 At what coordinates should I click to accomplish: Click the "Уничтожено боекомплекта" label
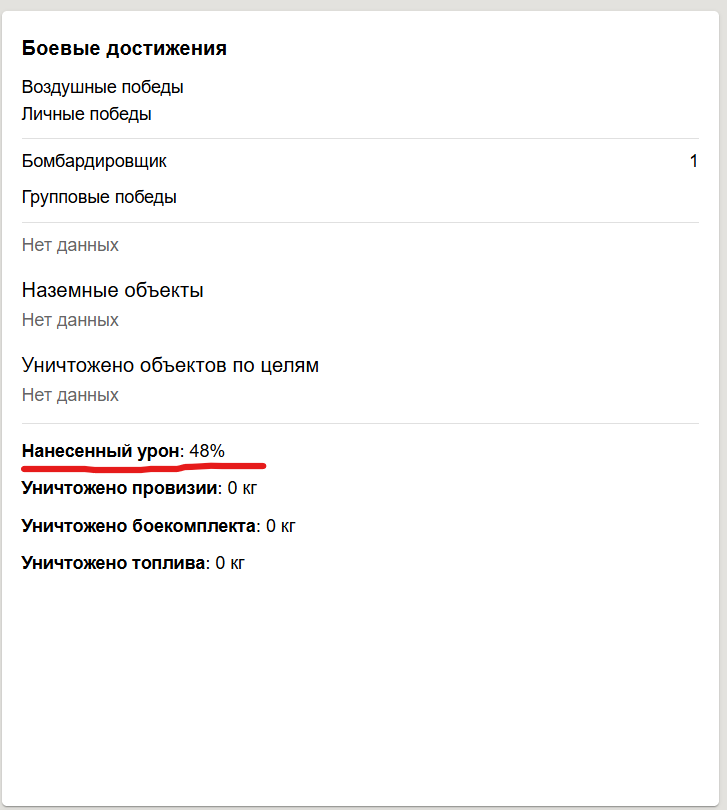coord(138,525)
